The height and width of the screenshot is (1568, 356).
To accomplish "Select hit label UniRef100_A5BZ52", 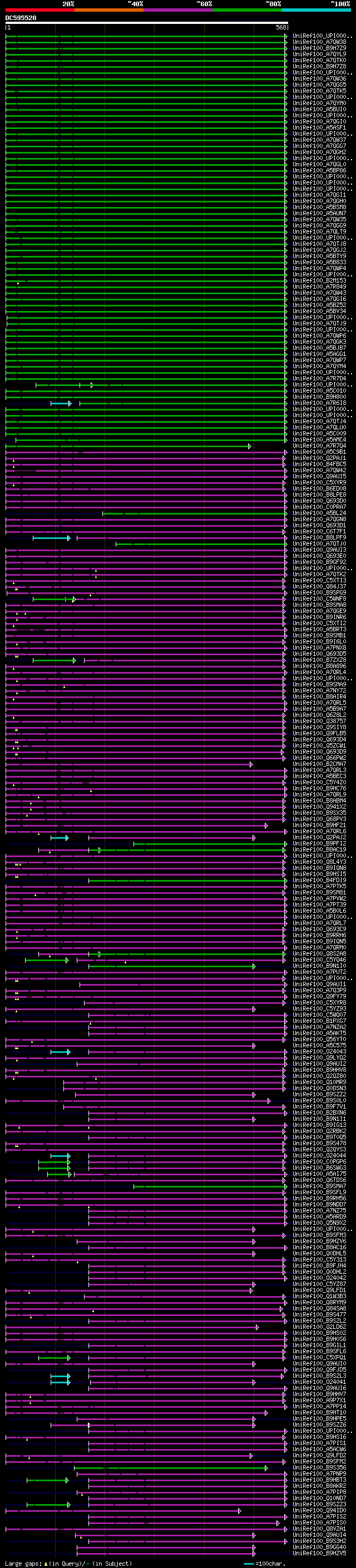I will point(319,305).
